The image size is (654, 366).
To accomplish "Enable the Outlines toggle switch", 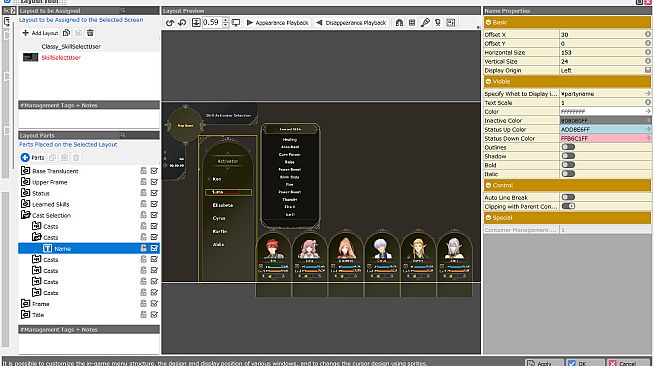I will [568, 147].
